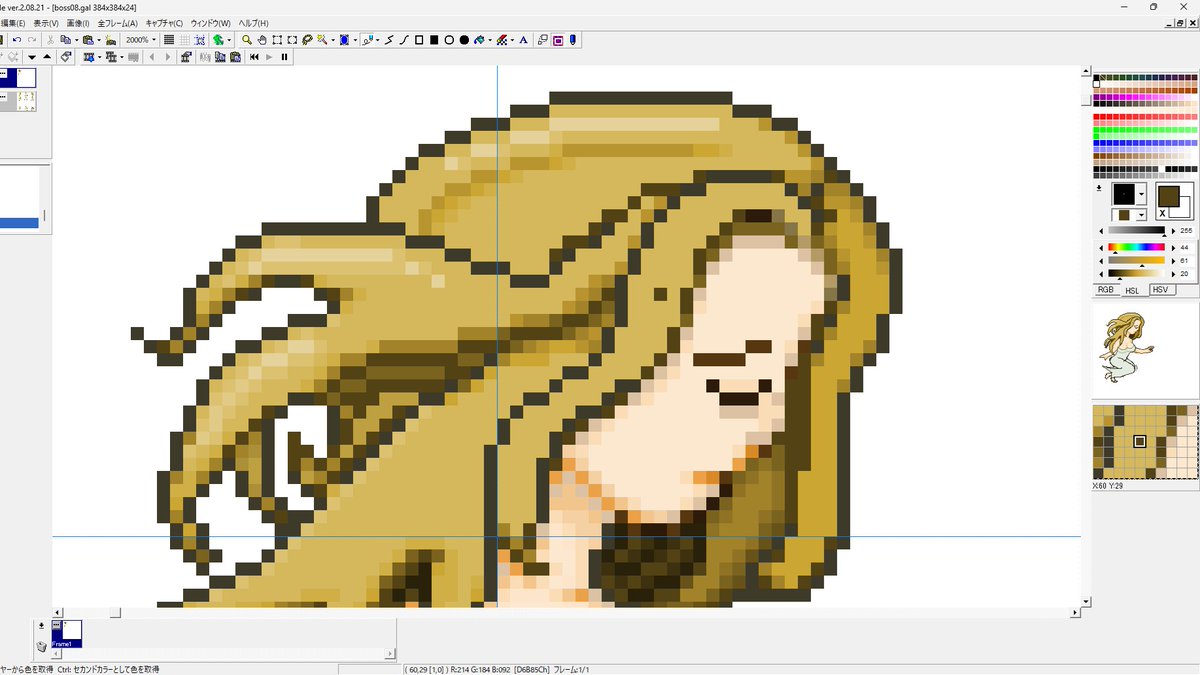1200x675 pixels.
Task: Switch to the HSV color tab
Action: point(1162,290)
